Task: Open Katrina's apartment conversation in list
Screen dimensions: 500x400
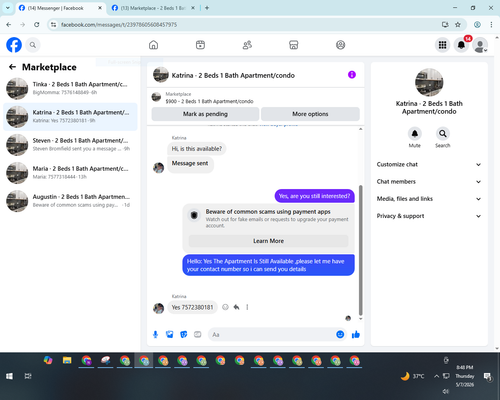Action: [70, 117]
